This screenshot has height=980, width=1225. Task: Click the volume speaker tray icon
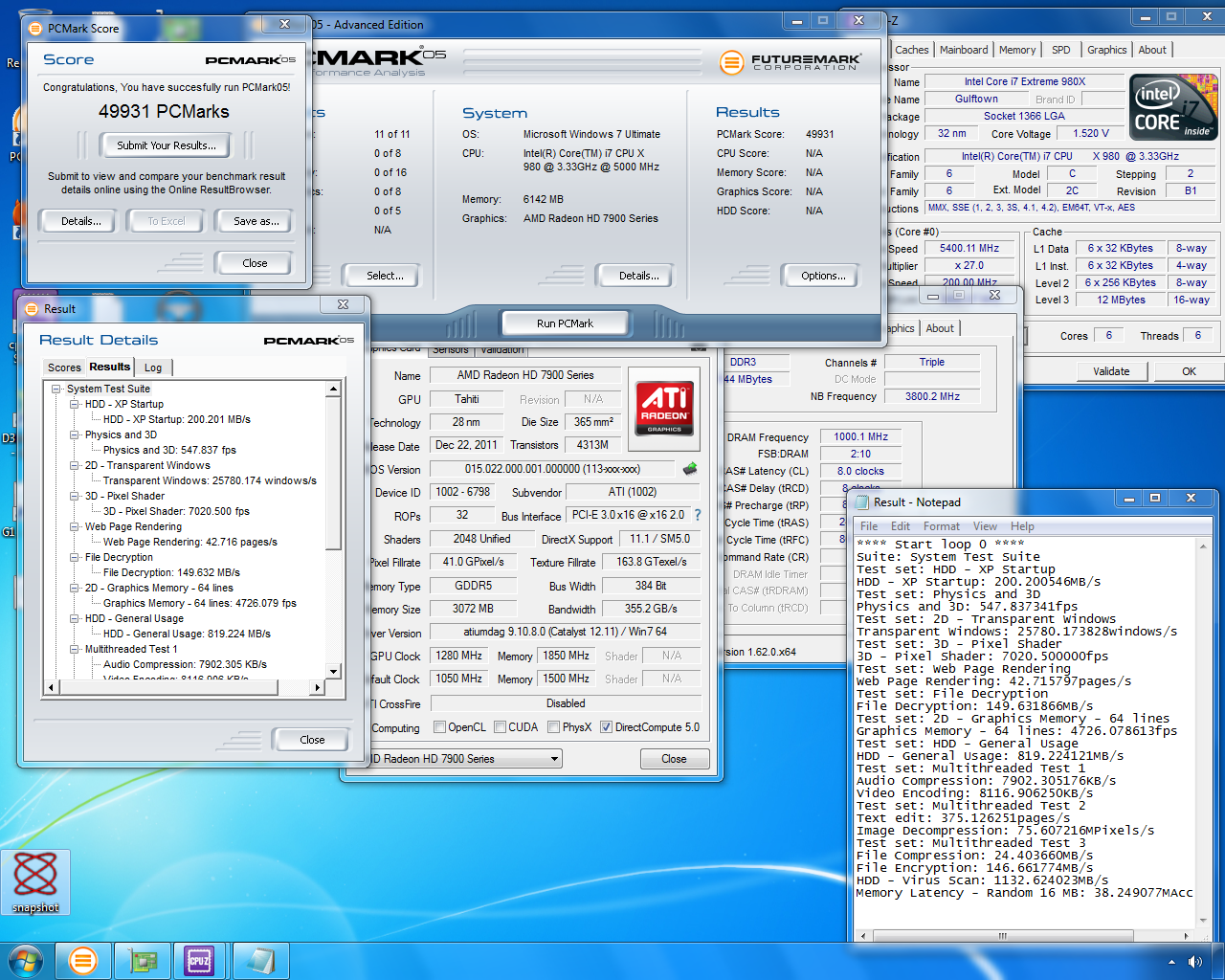(1194, 961)
